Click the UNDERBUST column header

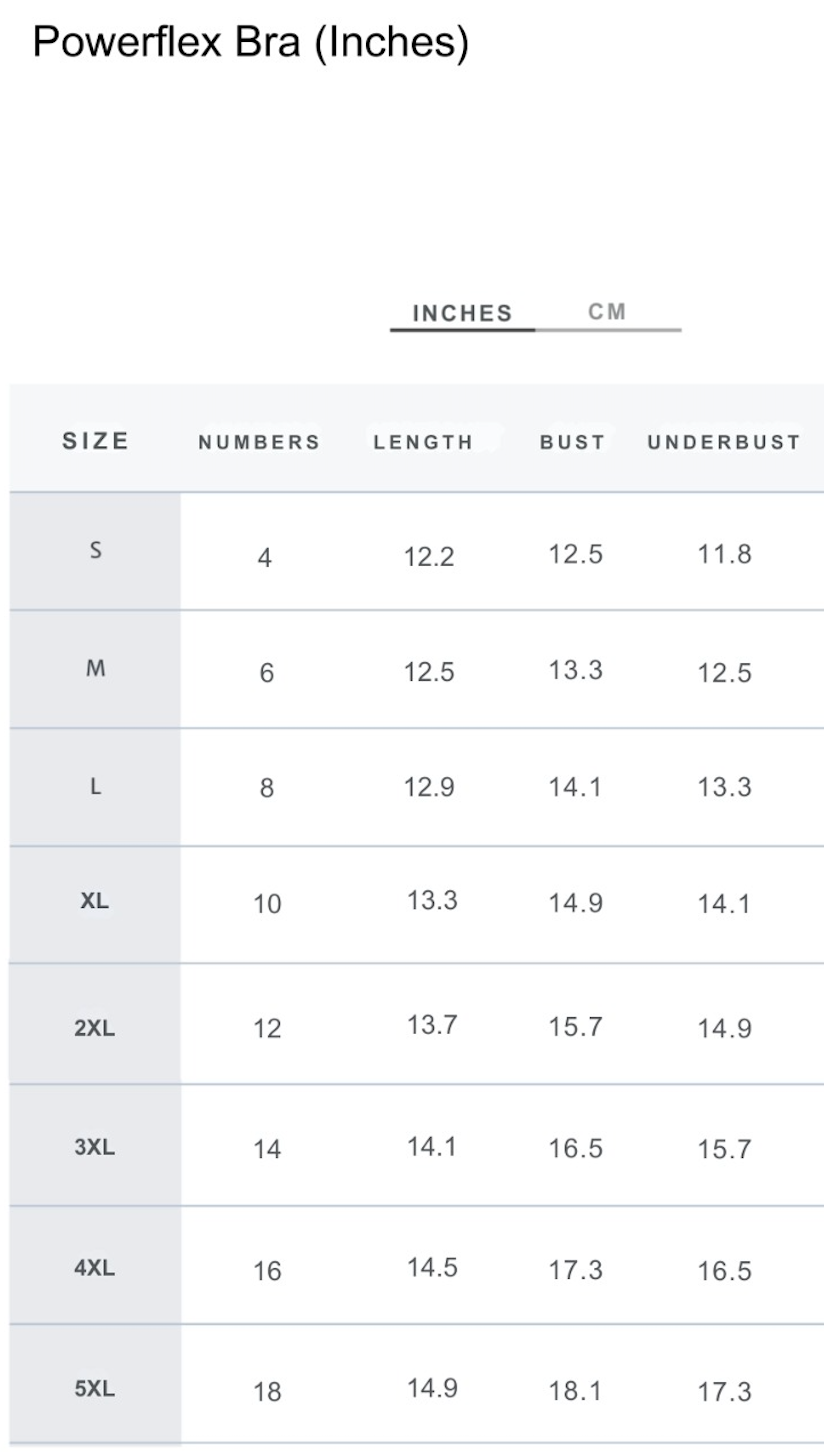point(724,442)
